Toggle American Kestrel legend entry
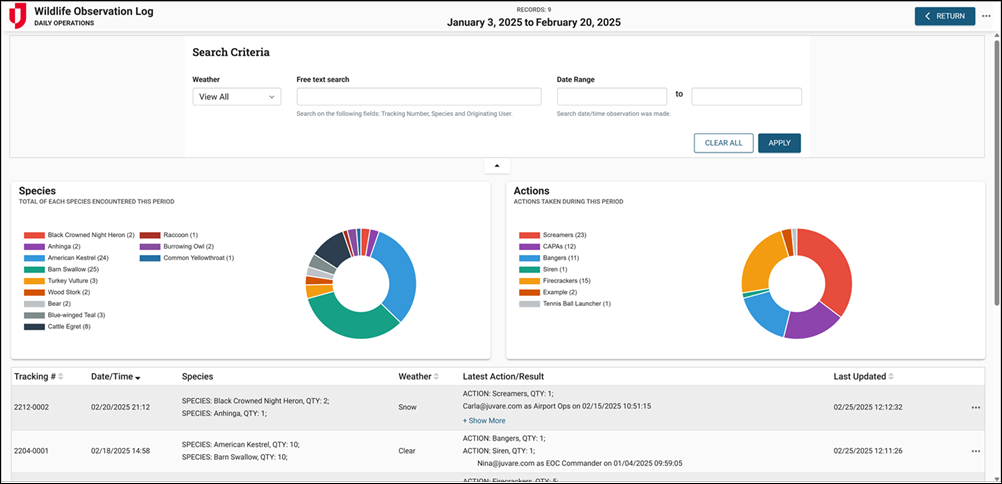This screenshot has width=1002, height=484. click(74, 257)
